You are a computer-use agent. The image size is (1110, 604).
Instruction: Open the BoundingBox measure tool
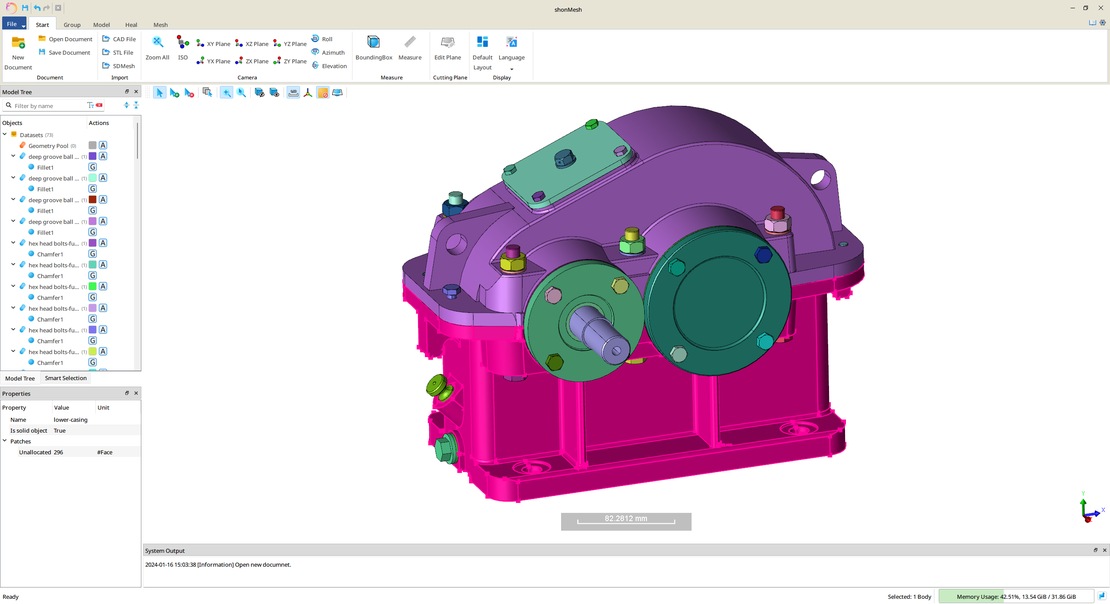pos(373,43)
